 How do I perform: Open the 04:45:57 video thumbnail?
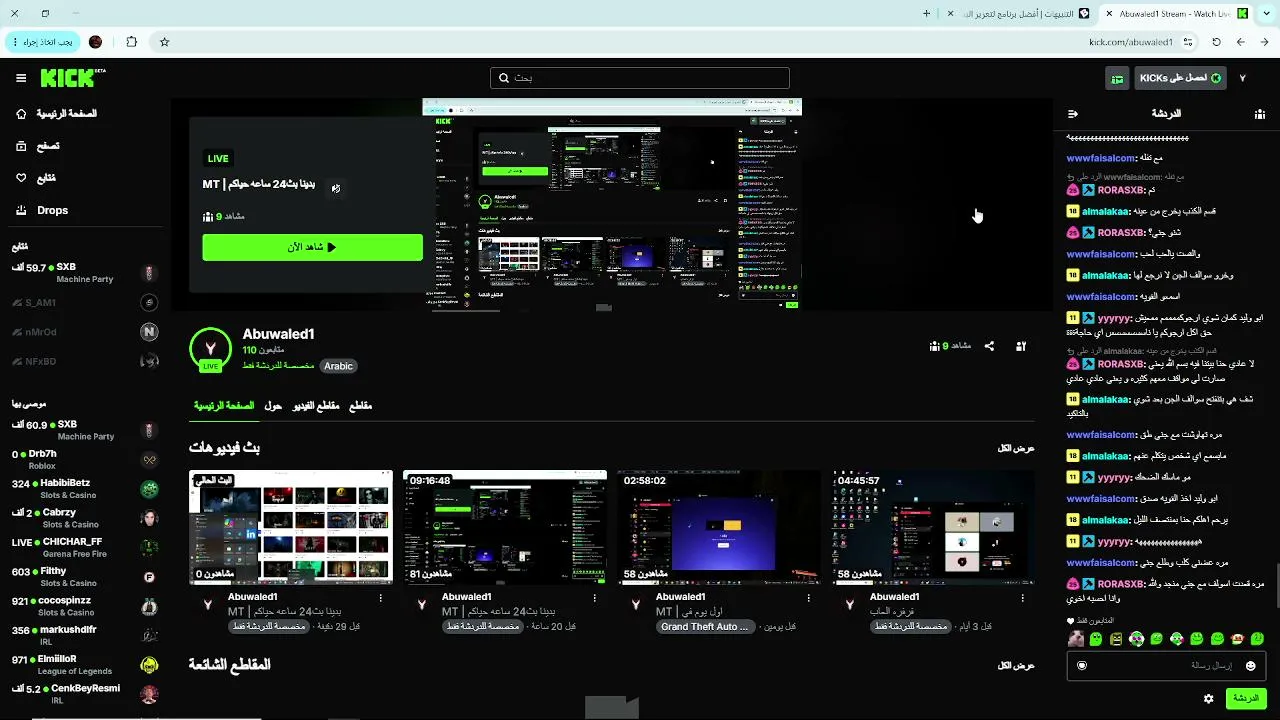coord(933,527)
